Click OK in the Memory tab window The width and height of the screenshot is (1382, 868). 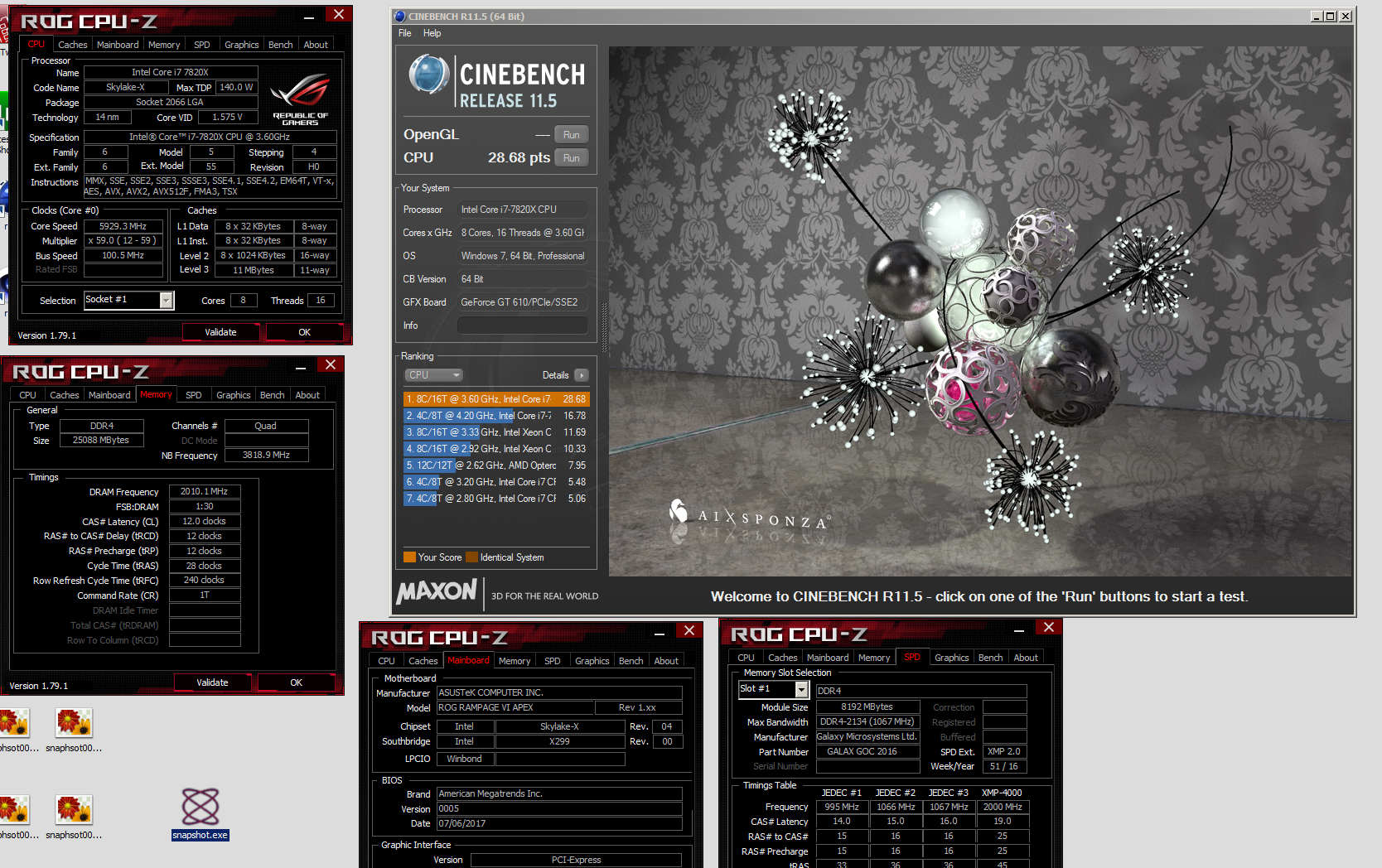click(296, 682)
